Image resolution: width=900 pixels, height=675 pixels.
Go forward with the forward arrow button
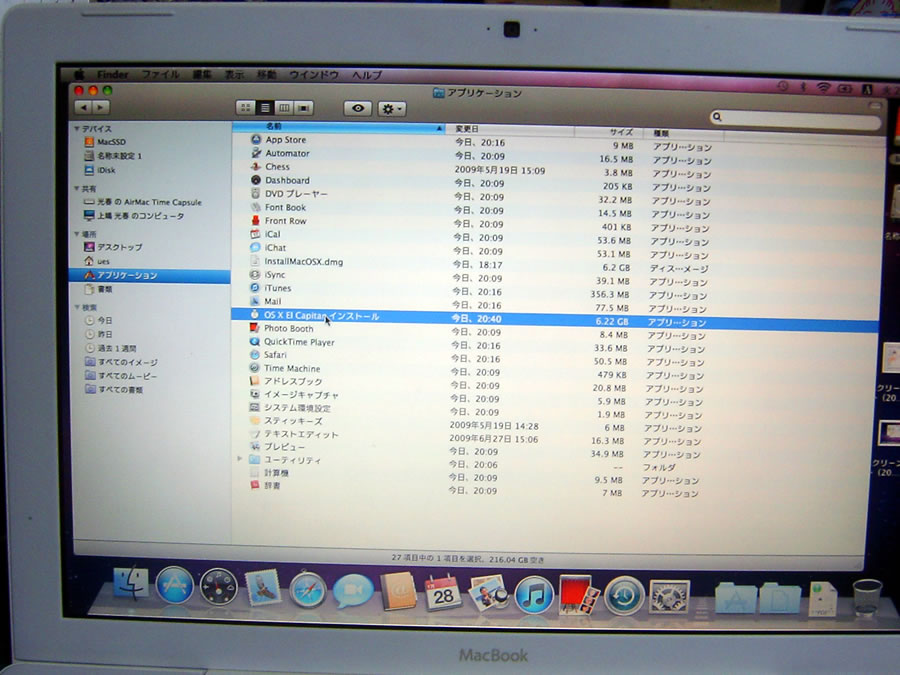[x=101, y=107]
